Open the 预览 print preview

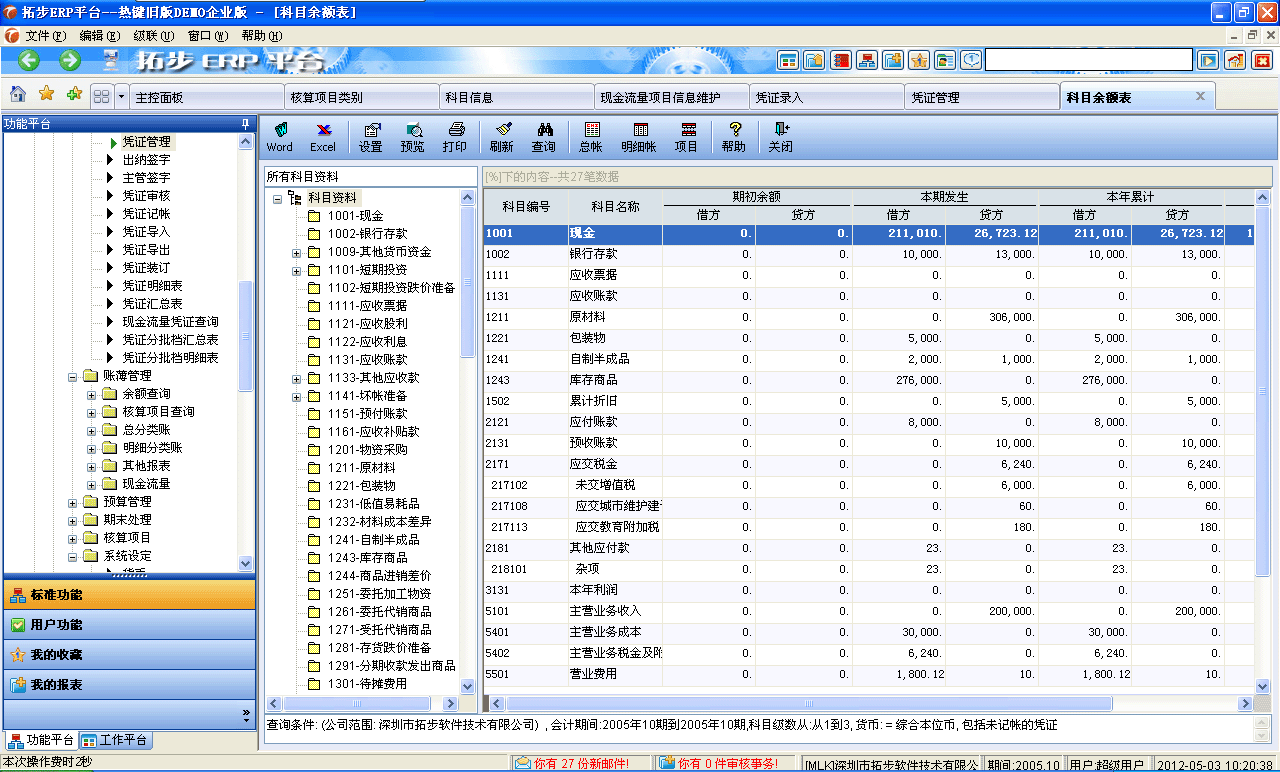click(x=413, y=135)
